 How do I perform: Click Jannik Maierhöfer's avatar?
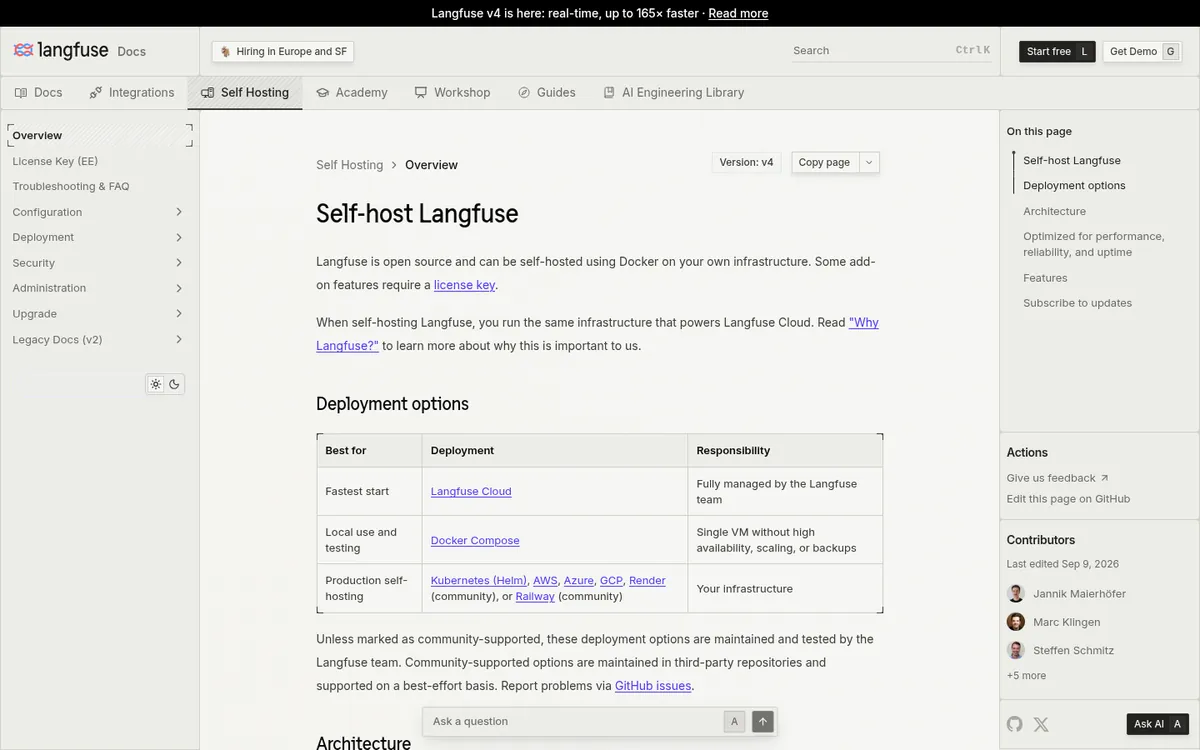[1016, 593]
